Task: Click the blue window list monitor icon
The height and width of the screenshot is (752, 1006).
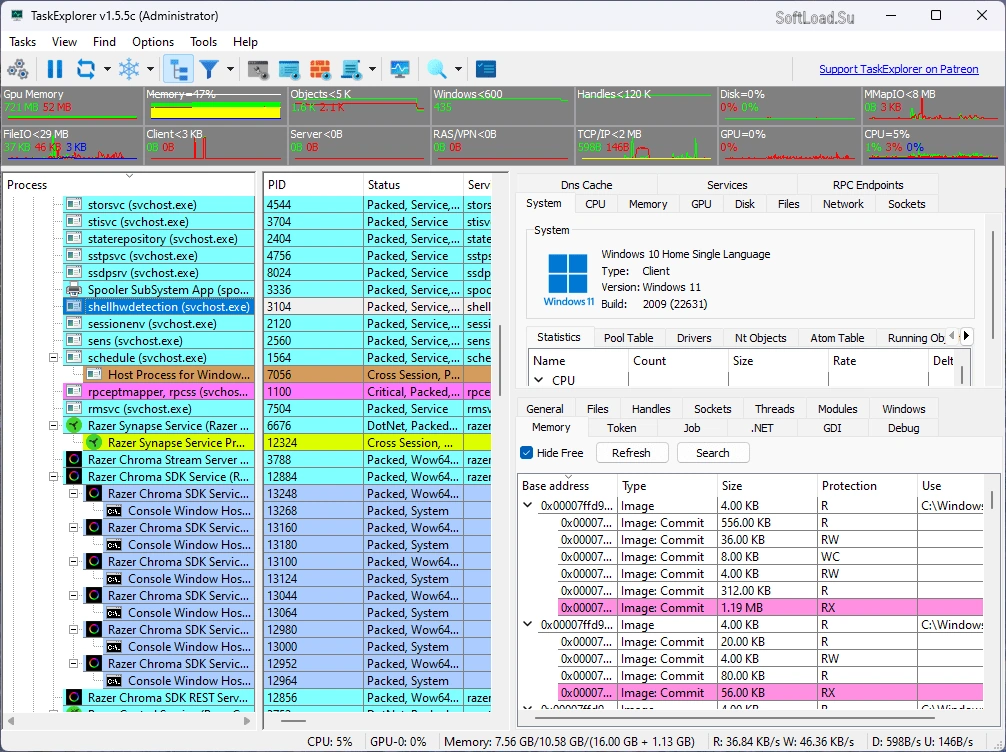Action: [x=289, y=69]
